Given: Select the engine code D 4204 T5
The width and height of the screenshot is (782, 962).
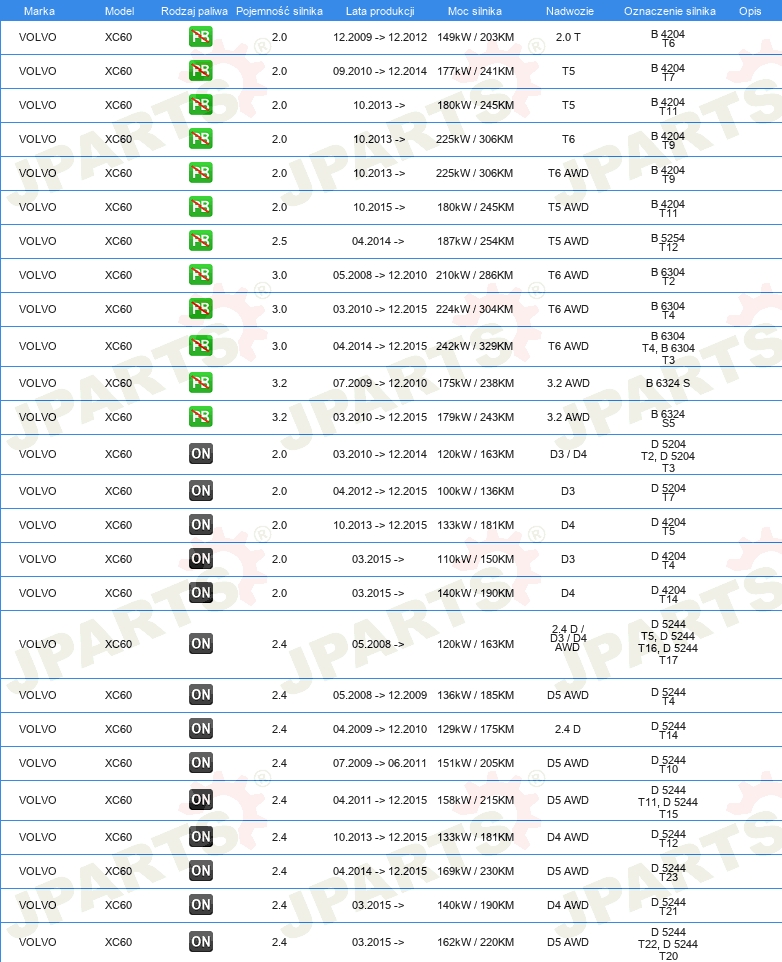Looking at the screenshot, I should coord(668,526).
